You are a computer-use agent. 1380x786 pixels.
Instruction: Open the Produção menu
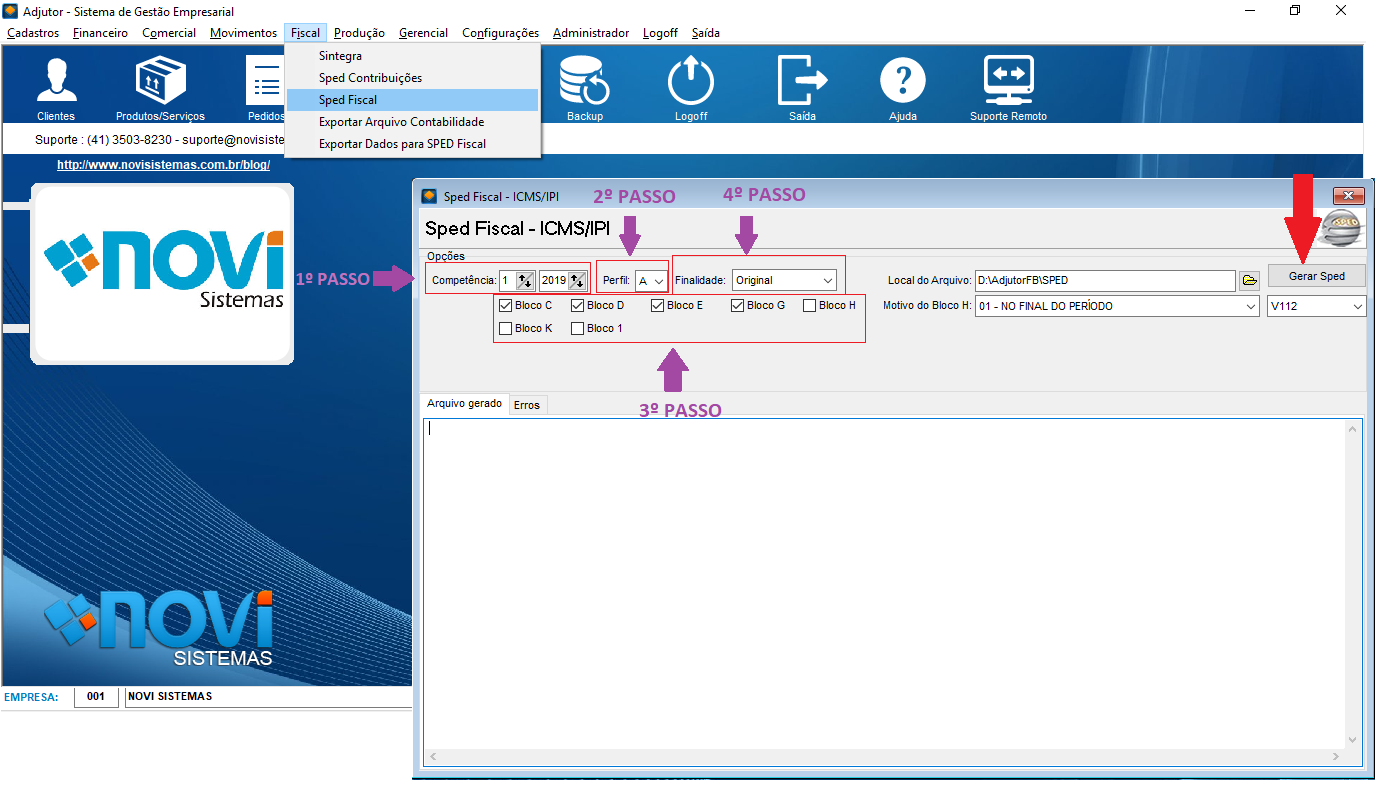pos(359,33)
